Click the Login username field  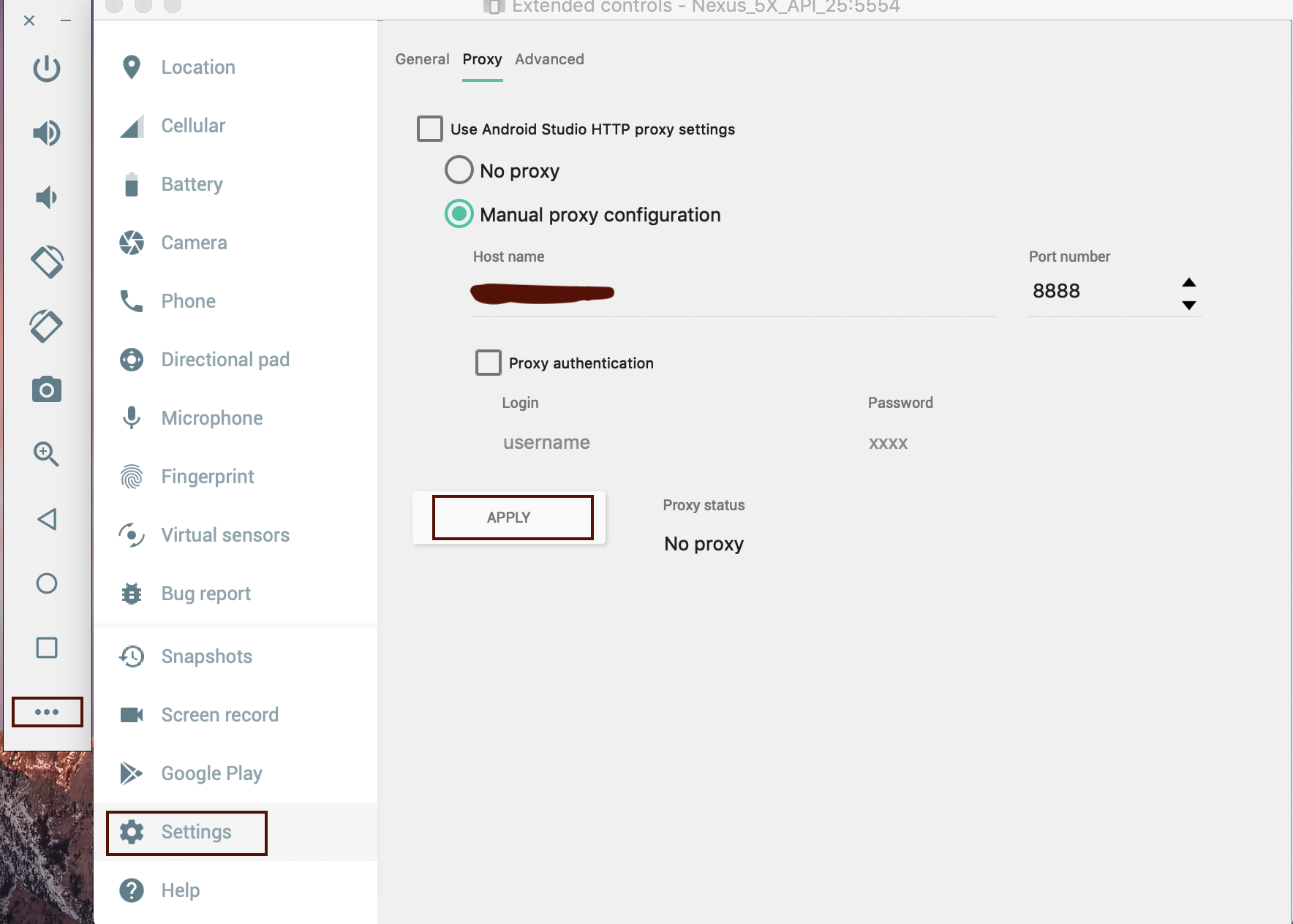(658, 442)
